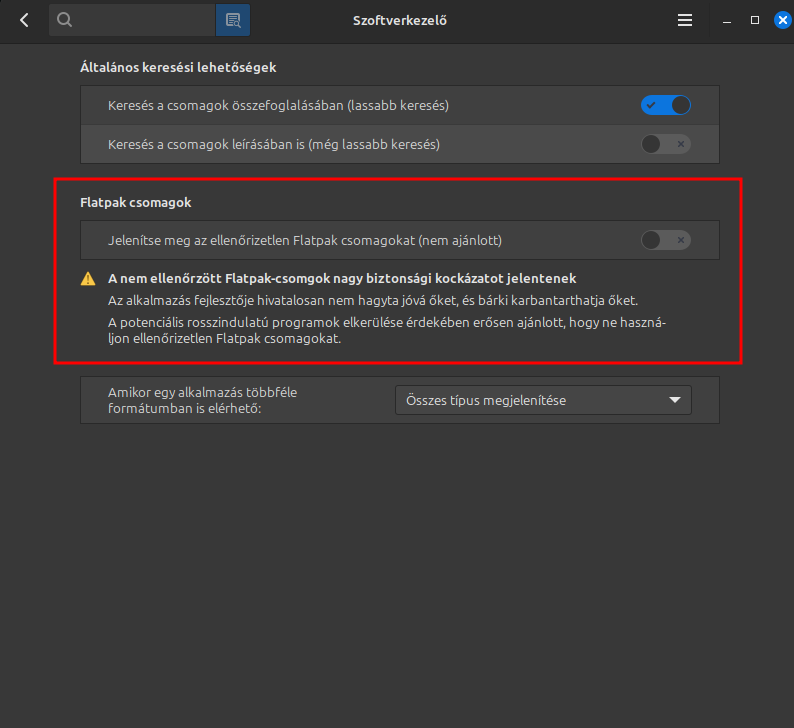
Task: Open the 'Összes típus megjelenítése' dropdown
Action: (x=543, y=400)
